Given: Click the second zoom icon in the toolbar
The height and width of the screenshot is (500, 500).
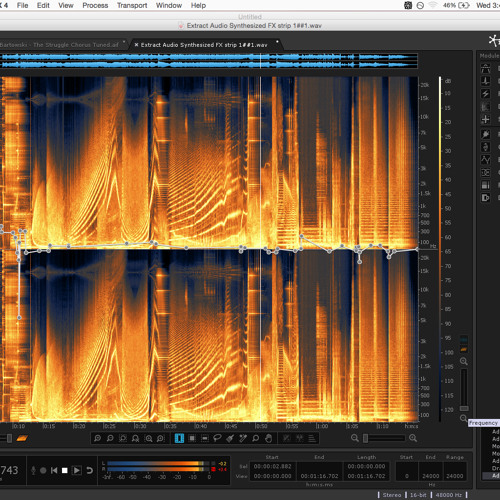Looking at the screenshot, I should [x=110, y=438].
